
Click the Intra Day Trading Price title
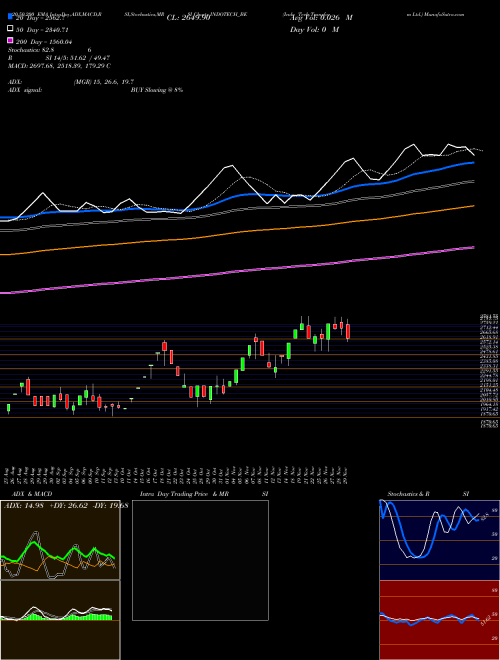coord(184,494)
